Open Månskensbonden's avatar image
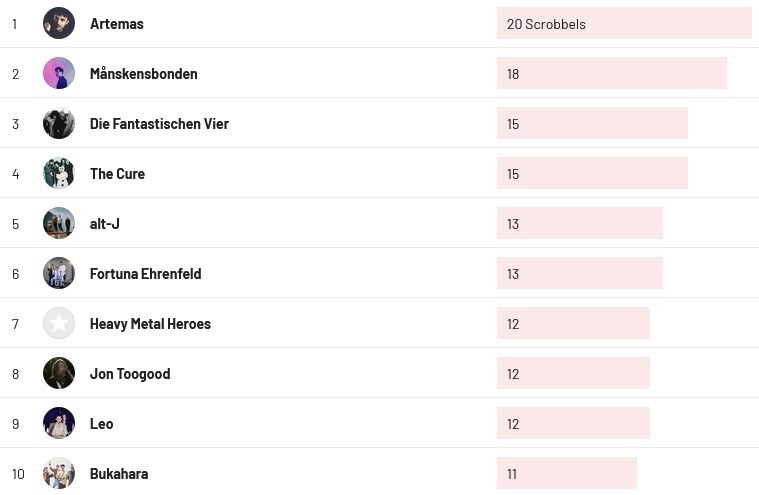Screen dimensions: 759x495 pos(59,73)
